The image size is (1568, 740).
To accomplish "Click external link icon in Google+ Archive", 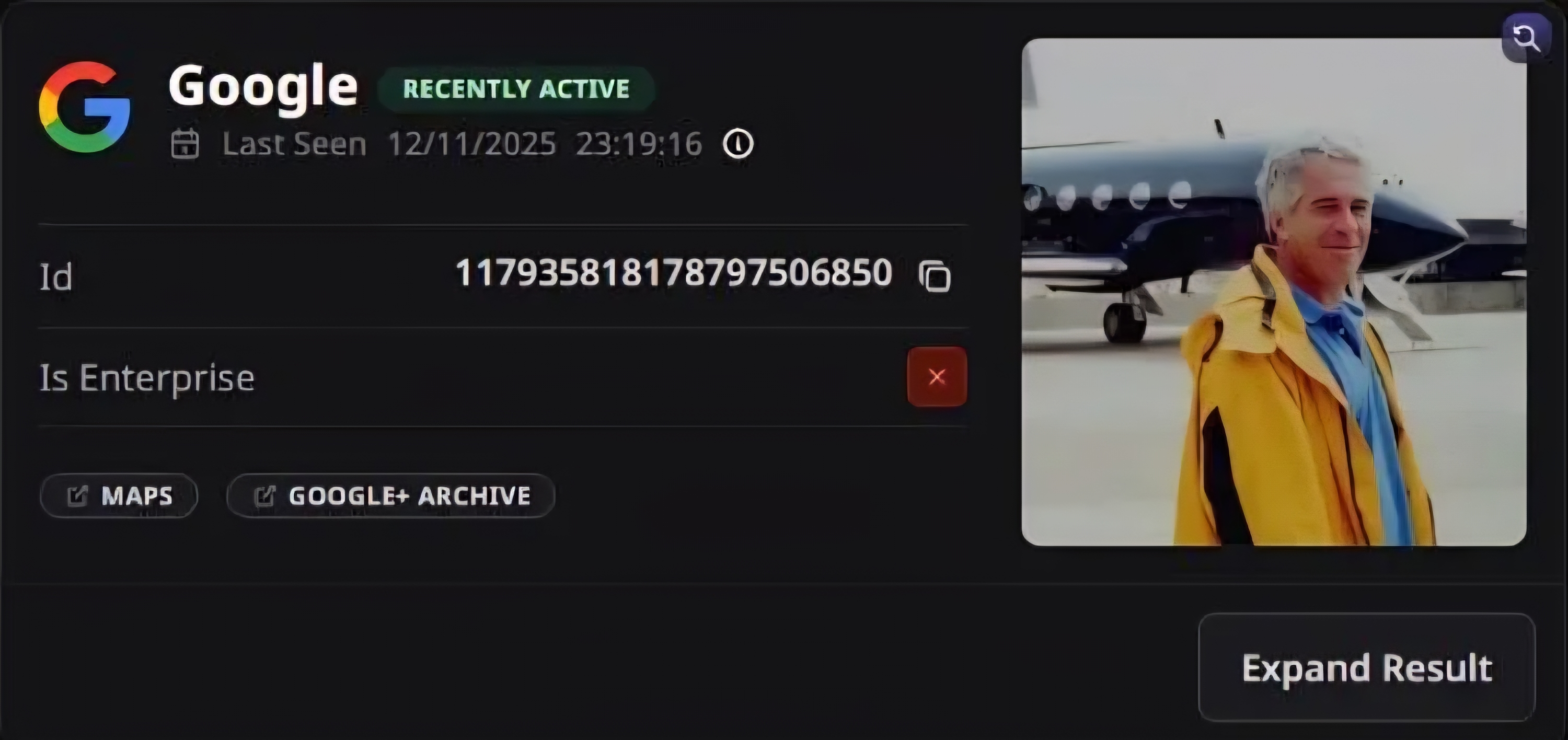I will pyautogui.click(x=265, y=496).
